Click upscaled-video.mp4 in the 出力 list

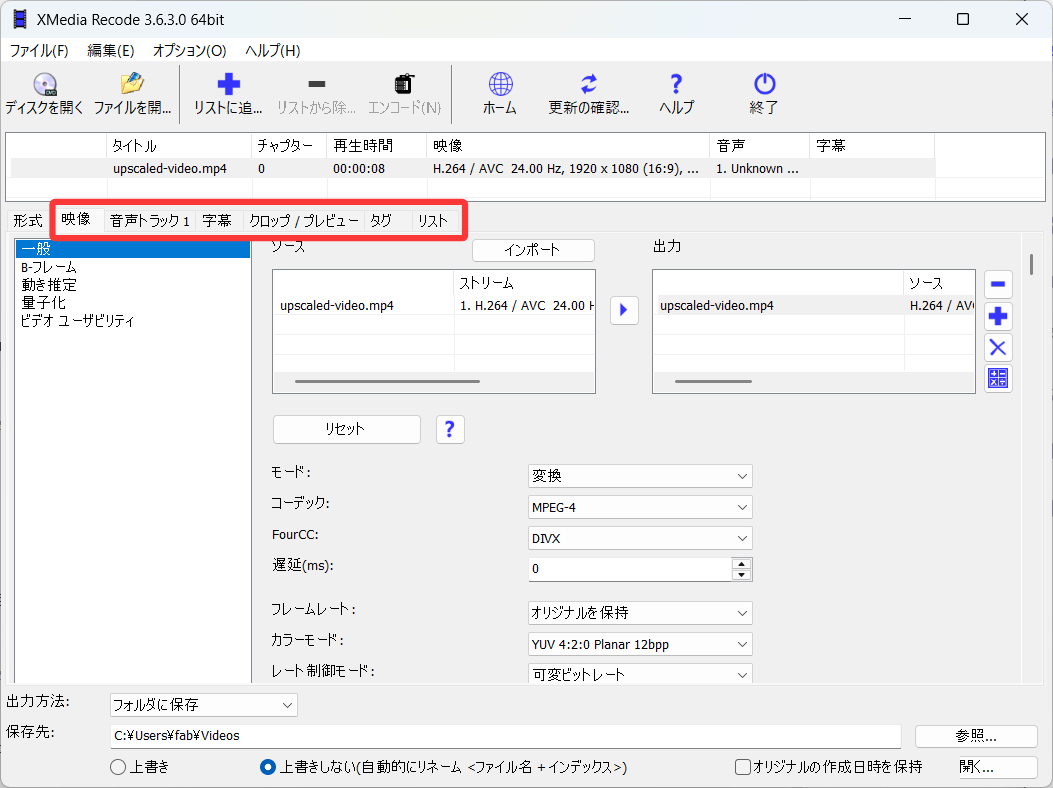tap(717, 306)
